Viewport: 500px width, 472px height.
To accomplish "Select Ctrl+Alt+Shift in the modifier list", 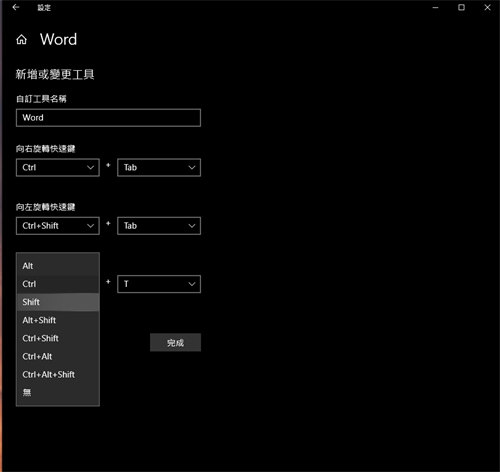I will [x=58, y=375].
